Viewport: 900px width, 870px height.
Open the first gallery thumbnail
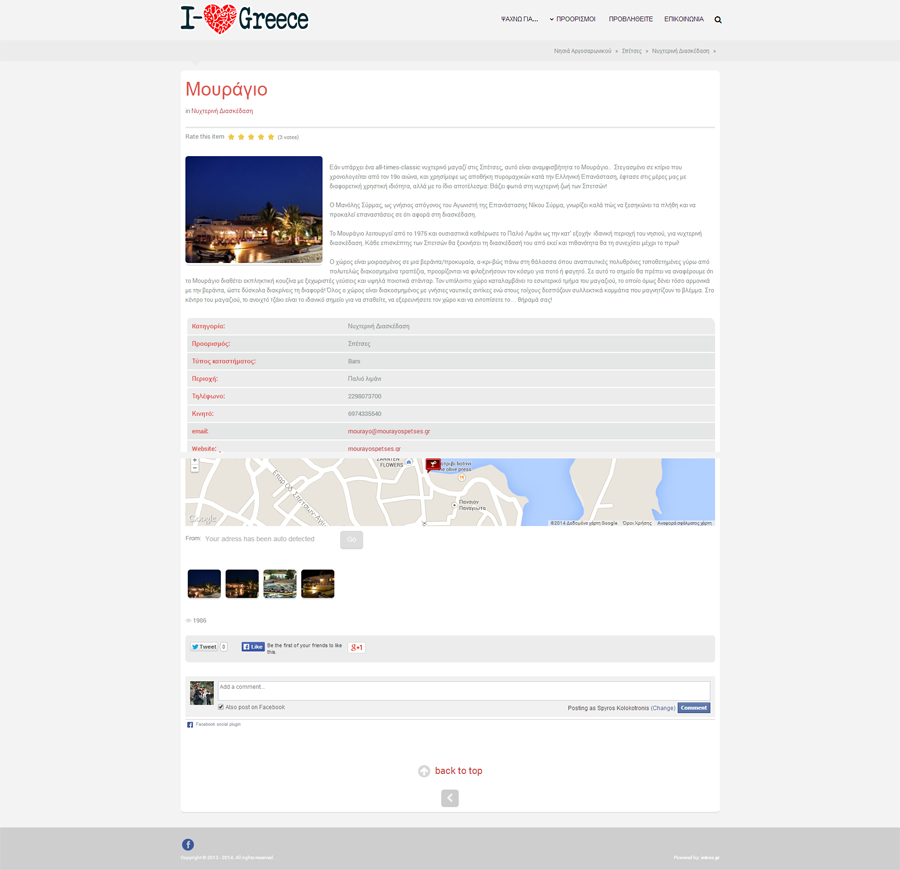[x=204, y=584]
